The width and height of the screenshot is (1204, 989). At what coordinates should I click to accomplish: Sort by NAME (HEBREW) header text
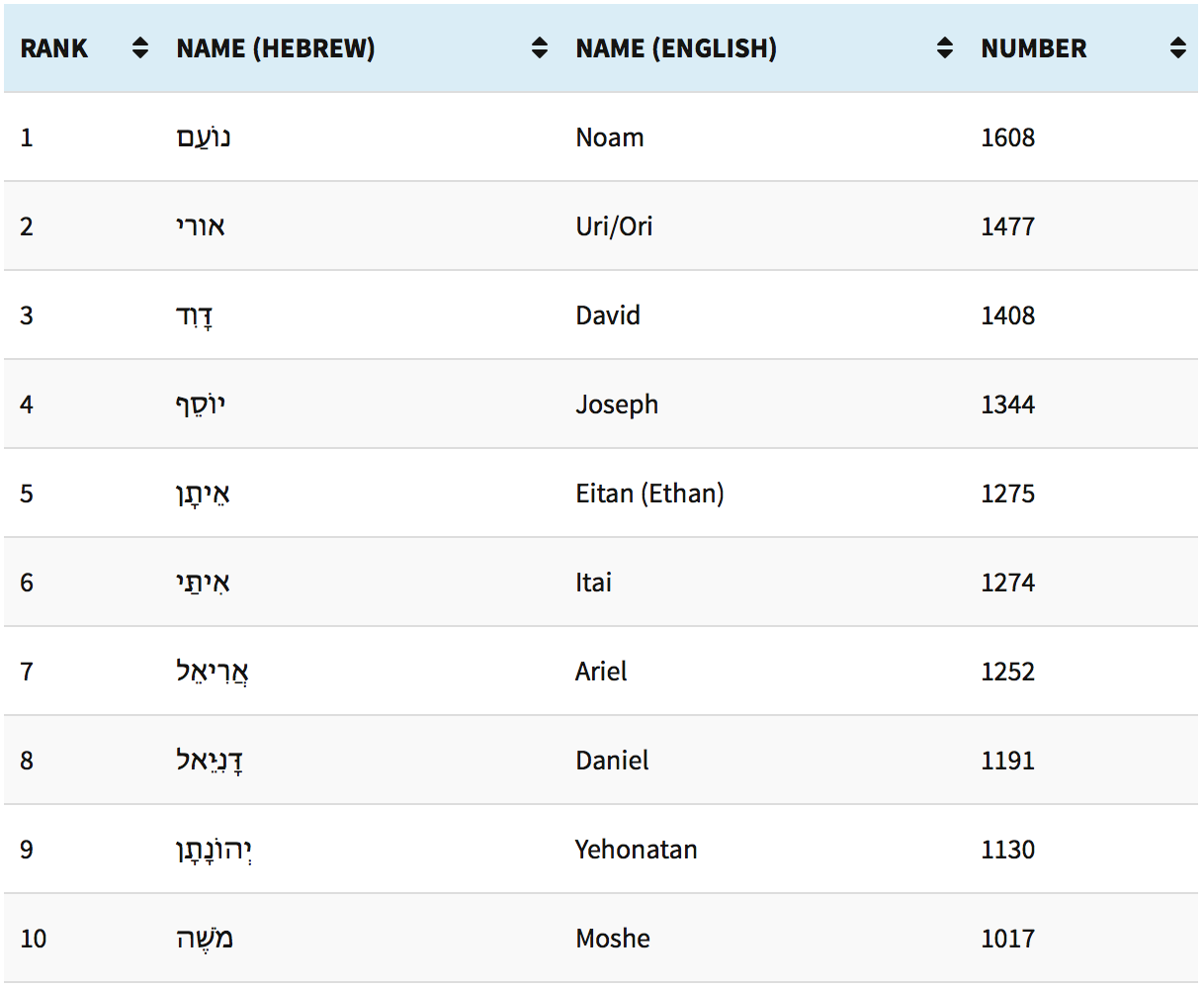[276, 48]
